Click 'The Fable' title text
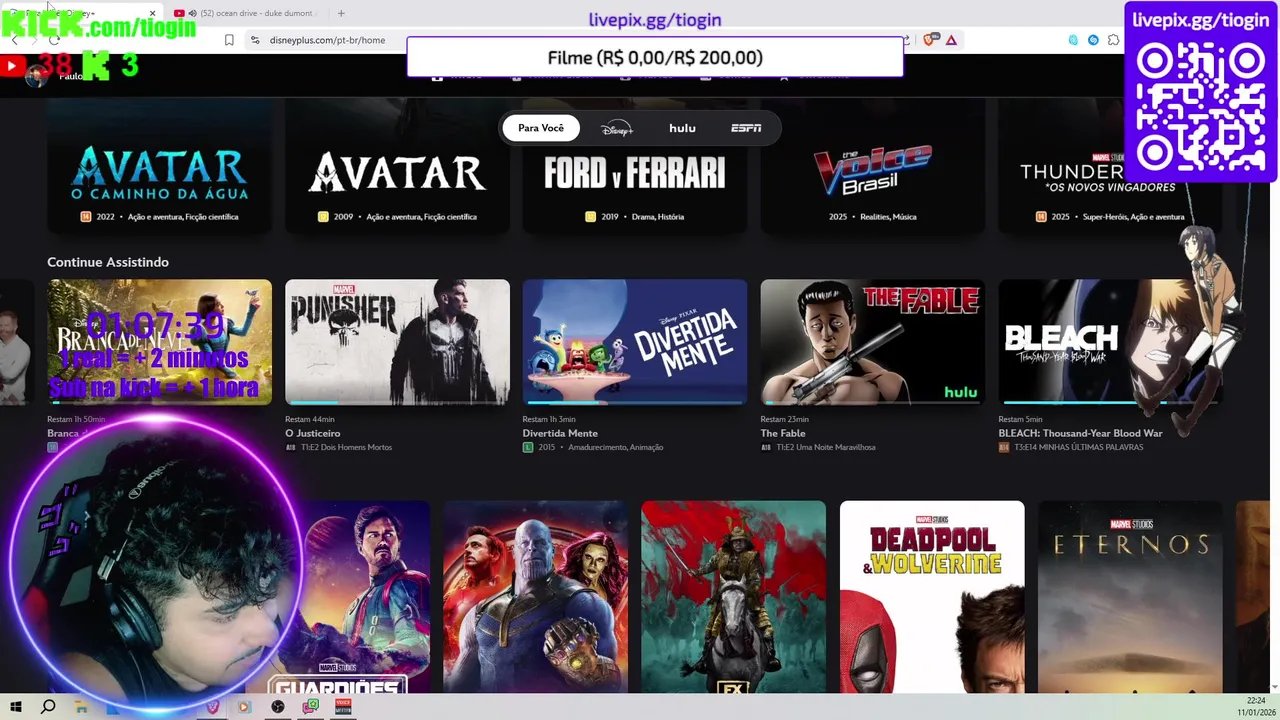This screenshot has height=720, width=1280. (x=782, y=433)
